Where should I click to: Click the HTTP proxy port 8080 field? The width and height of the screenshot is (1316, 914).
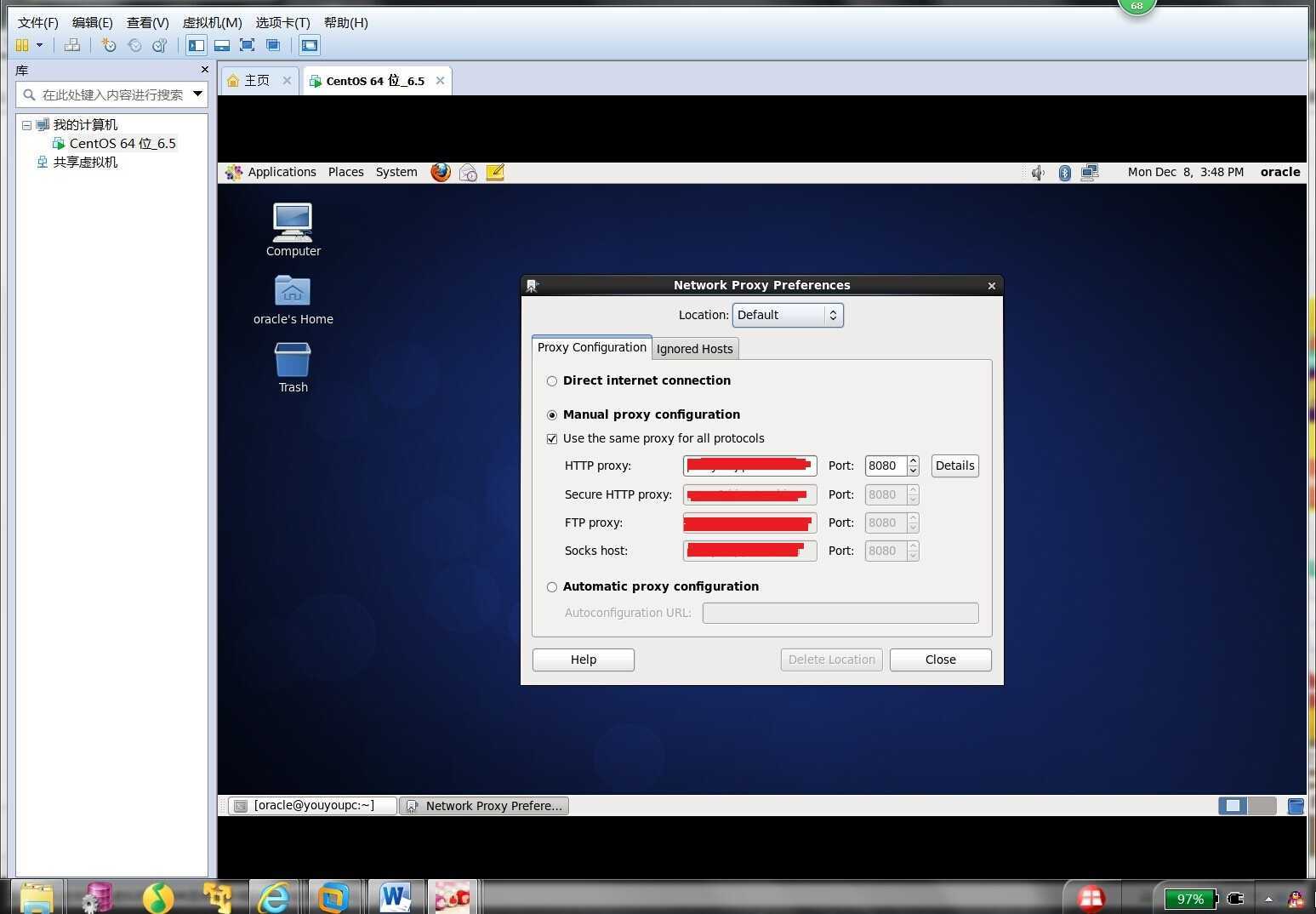886,466
